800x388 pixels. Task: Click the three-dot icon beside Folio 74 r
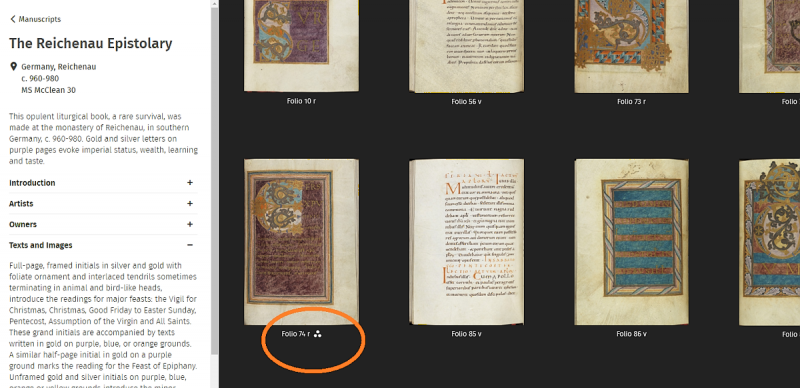tap(317, 334)
